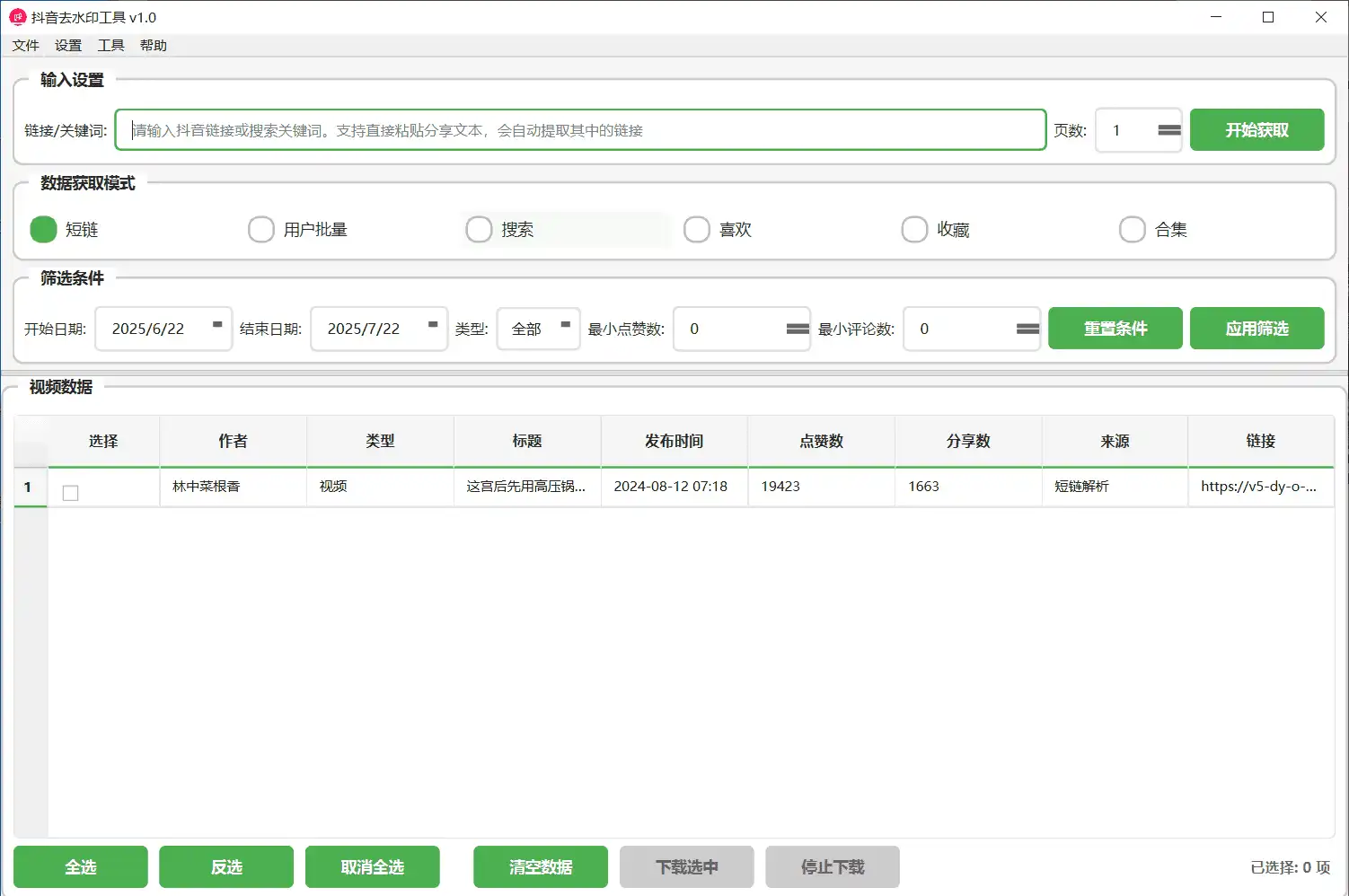Click the 取消全选 button
Image resolution: width=1349 pixels, height=896 pixels.
coord(372,867)
